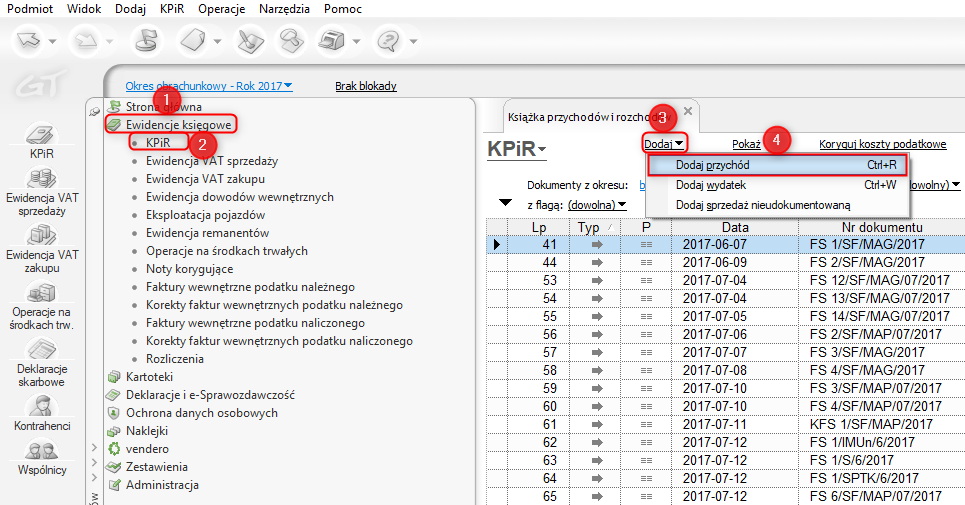965x505 pixels.
Task: Click the Naklejki tree icon
Action: pyautogui.click(x=113, y=431)
